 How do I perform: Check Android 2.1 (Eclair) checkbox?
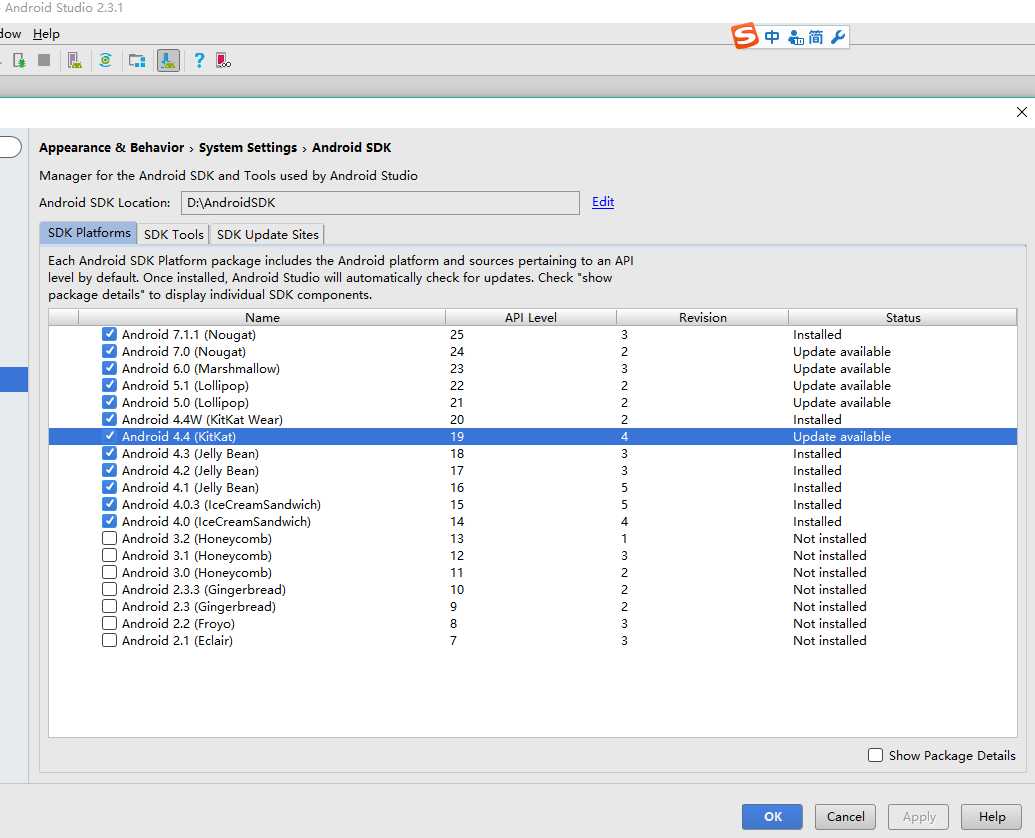pos(110,640)
